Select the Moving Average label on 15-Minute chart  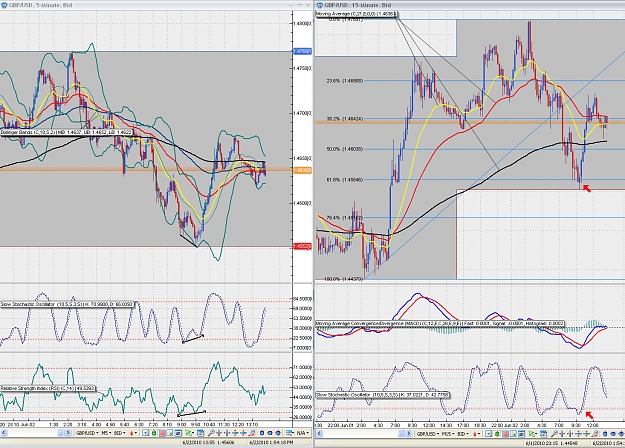coord(356,14)
